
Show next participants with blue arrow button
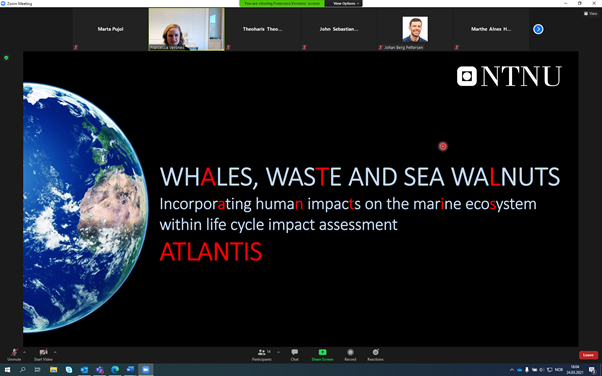coord(538,29)
